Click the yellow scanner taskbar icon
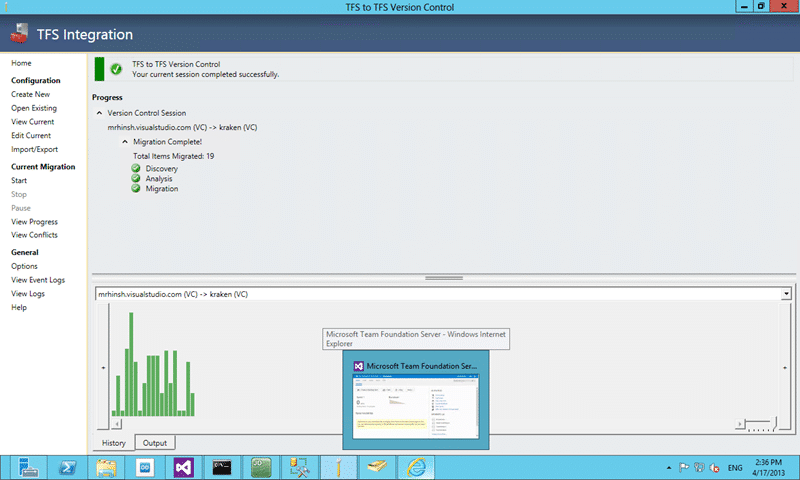The height and width of the screenshot is (480, 800). click(x=377, y=467)
